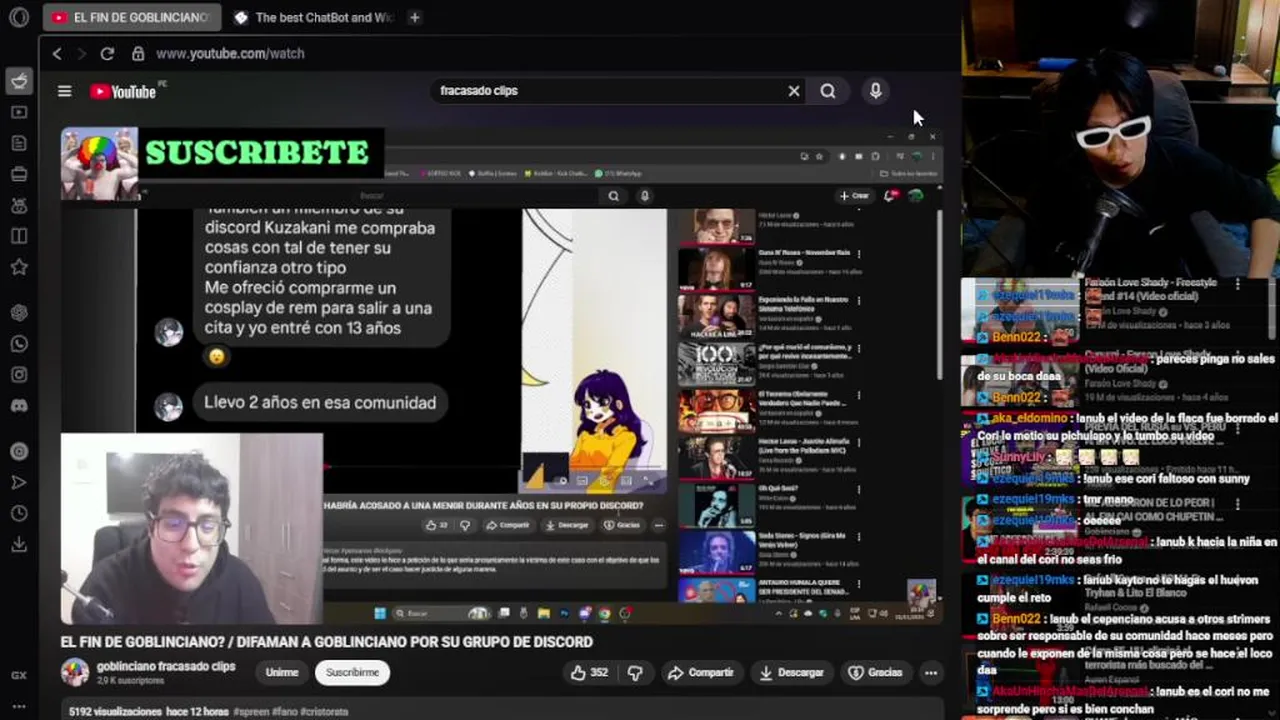Open ChatGPT in the Opera sidebar

click(x=19, y=313)
